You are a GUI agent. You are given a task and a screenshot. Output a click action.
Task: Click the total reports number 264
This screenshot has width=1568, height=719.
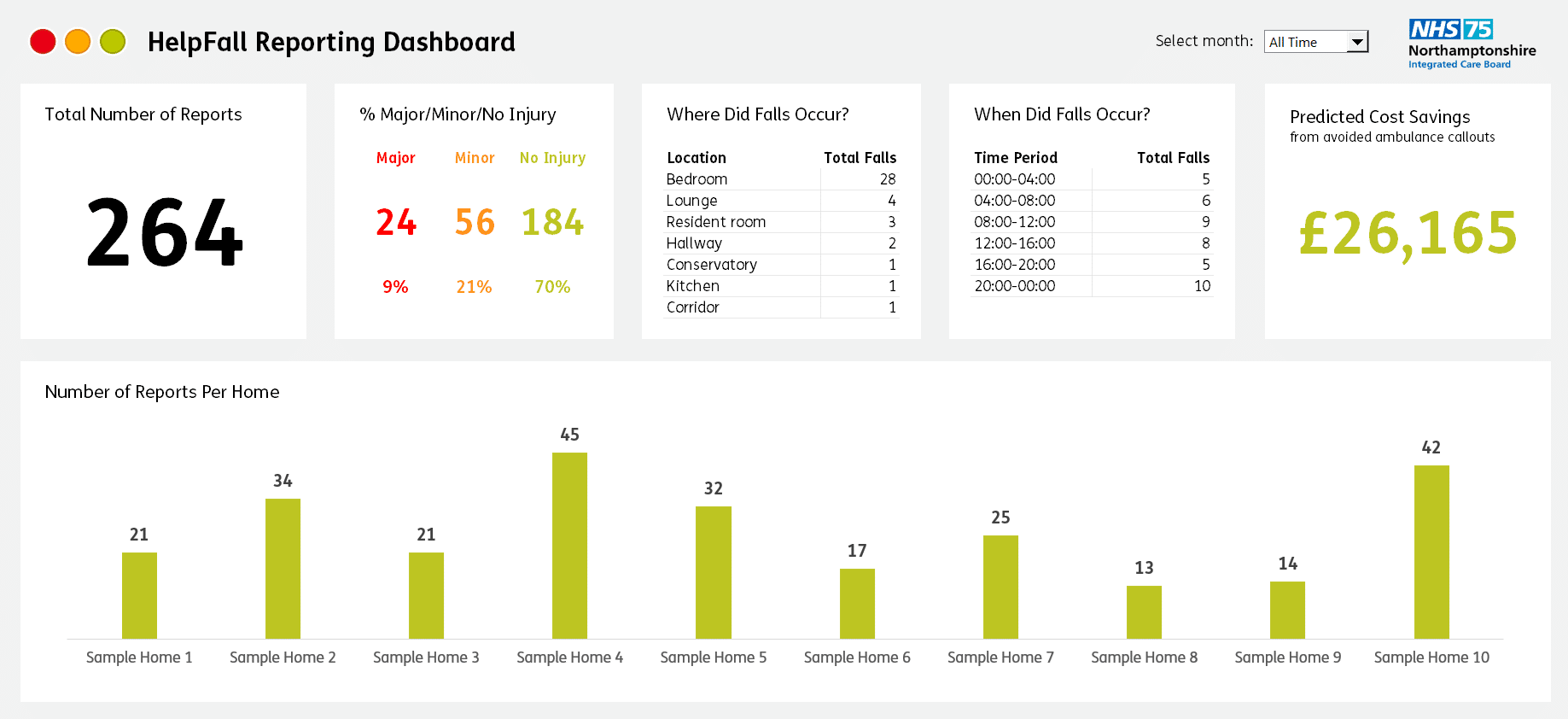click(x=165, y=232)
